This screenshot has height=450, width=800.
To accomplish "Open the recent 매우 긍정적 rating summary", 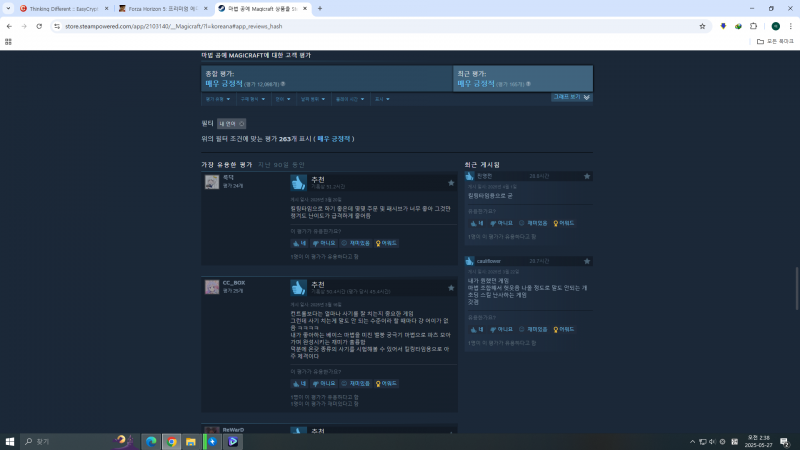I will [x=476, y=84].
